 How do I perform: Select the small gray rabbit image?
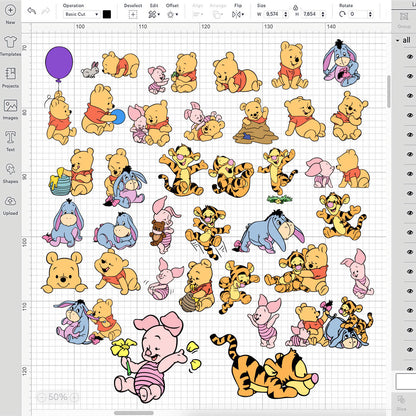coord(90,70)
